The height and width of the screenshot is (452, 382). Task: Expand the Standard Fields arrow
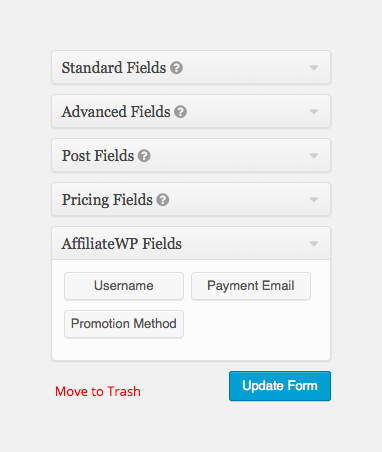[x=314, y=68]
